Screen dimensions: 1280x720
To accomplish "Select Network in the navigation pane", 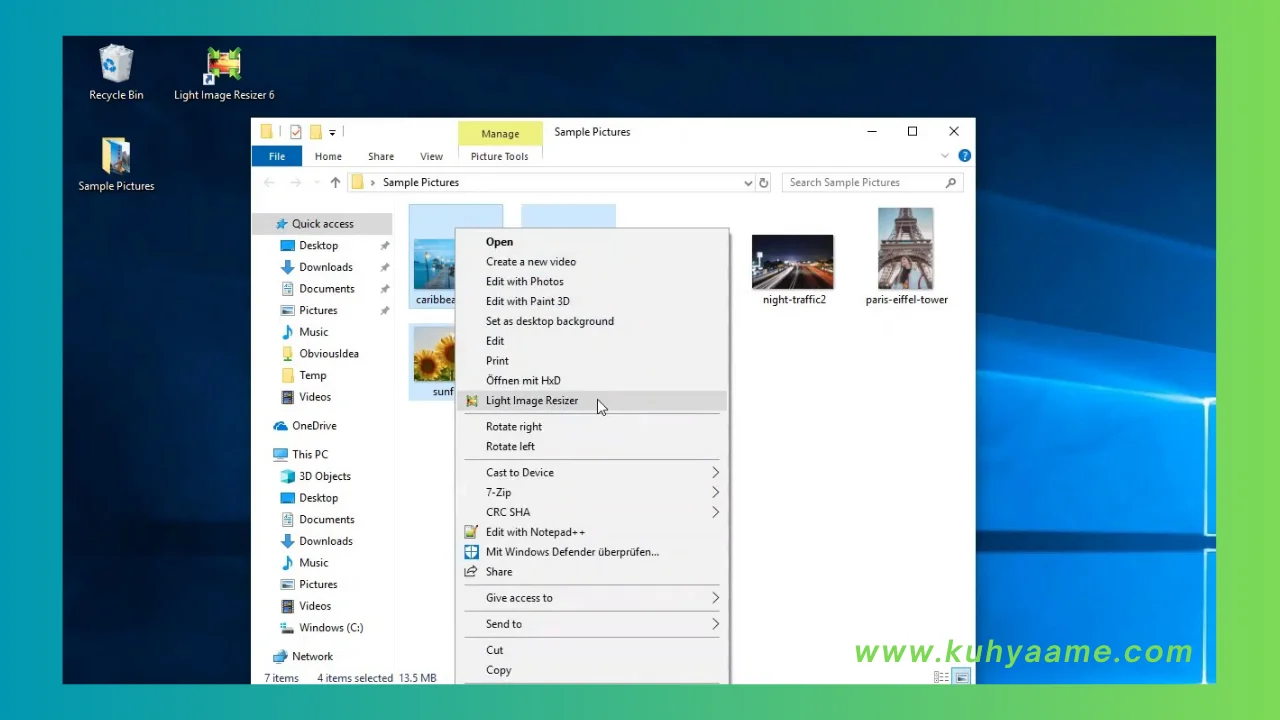I will tap(312, 657).
